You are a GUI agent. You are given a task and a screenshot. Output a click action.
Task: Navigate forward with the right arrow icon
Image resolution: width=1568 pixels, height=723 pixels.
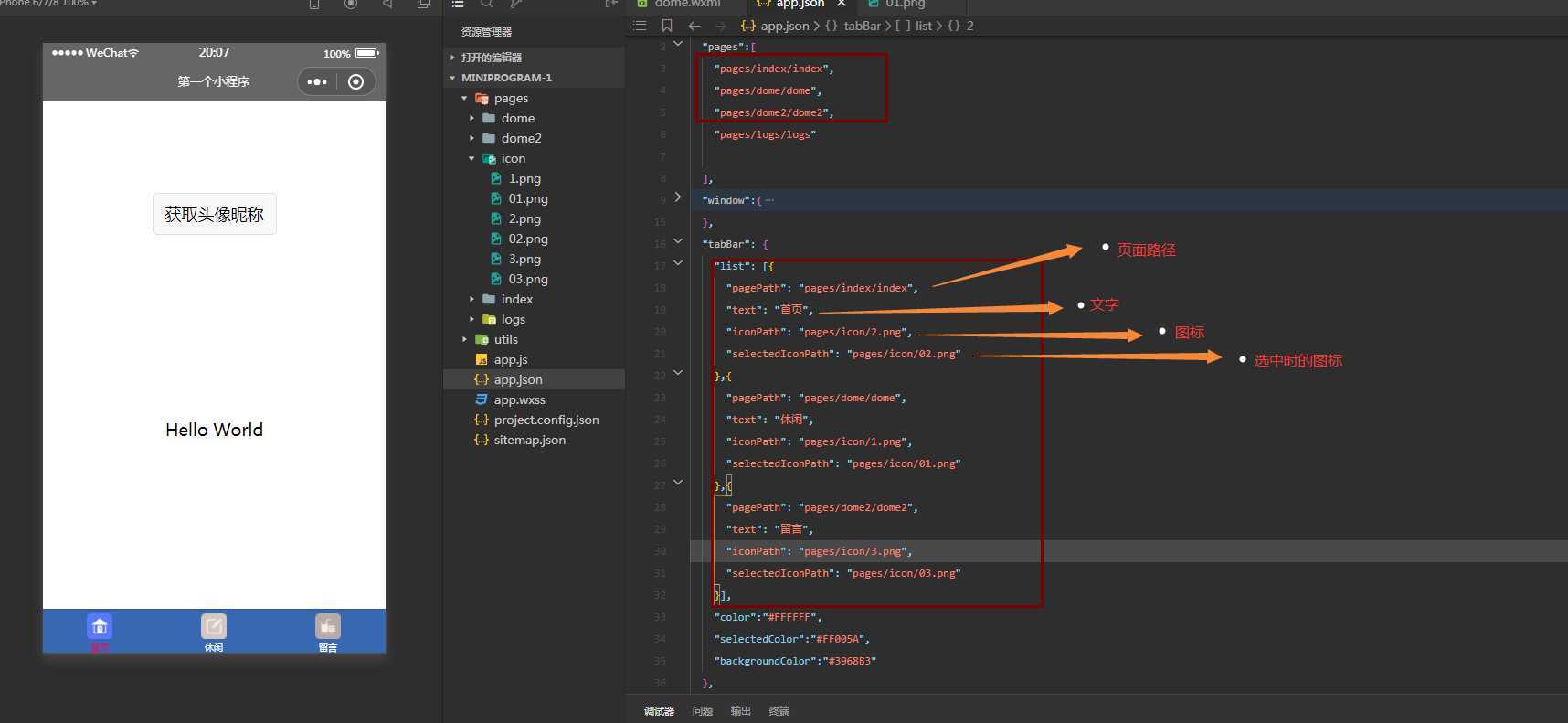pyautogui.click(x=721, y=26)
